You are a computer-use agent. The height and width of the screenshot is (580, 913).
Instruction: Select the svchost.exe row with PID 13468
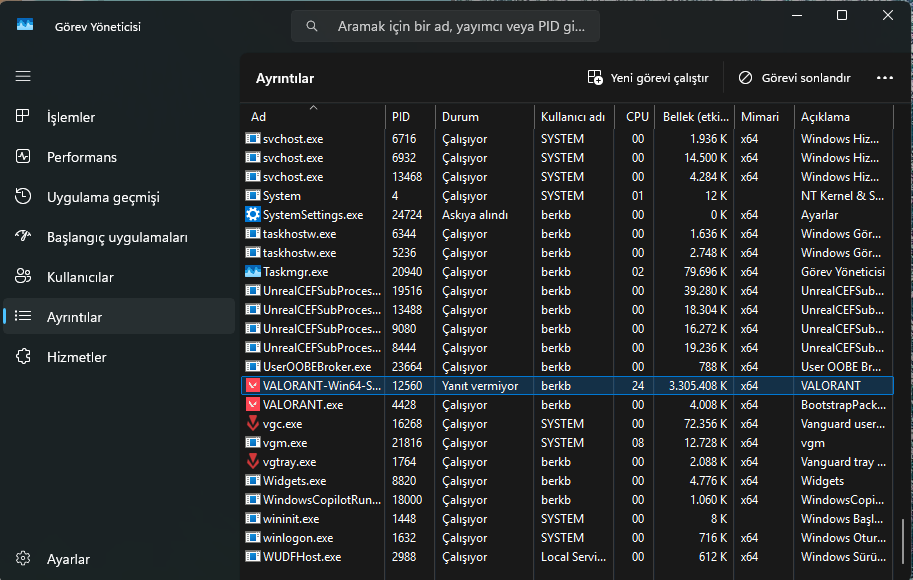(567, 176)
